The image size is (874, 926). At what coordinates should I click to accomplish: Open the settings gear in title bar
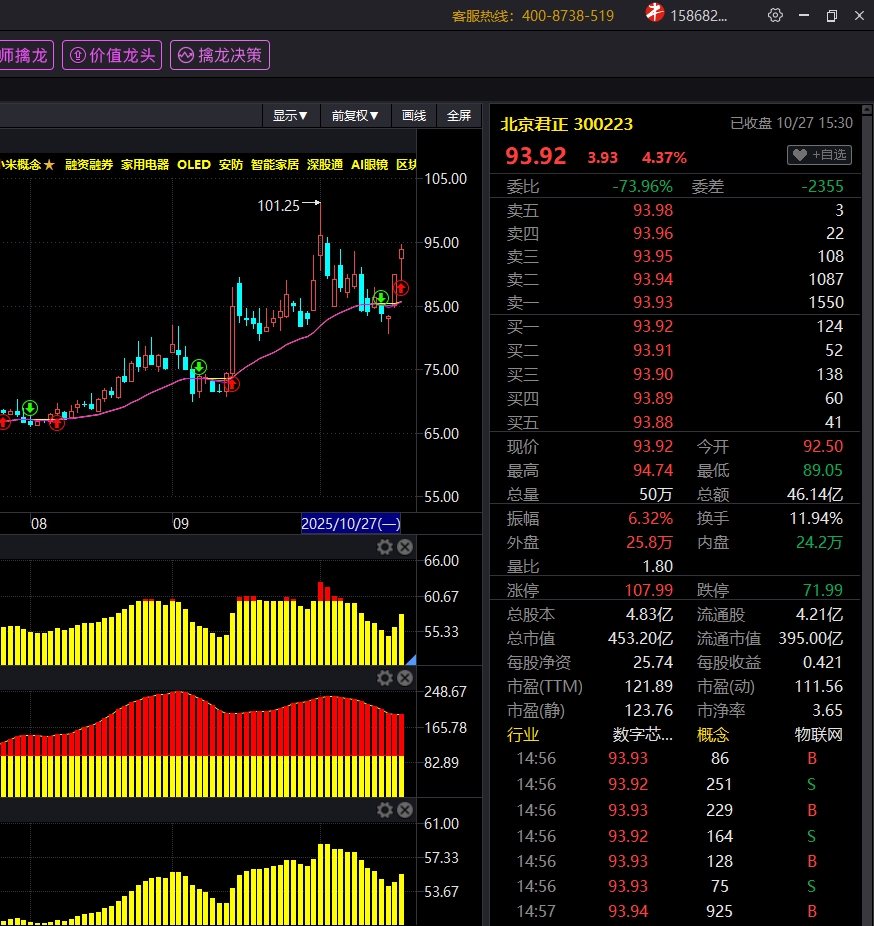coord(775,15)
